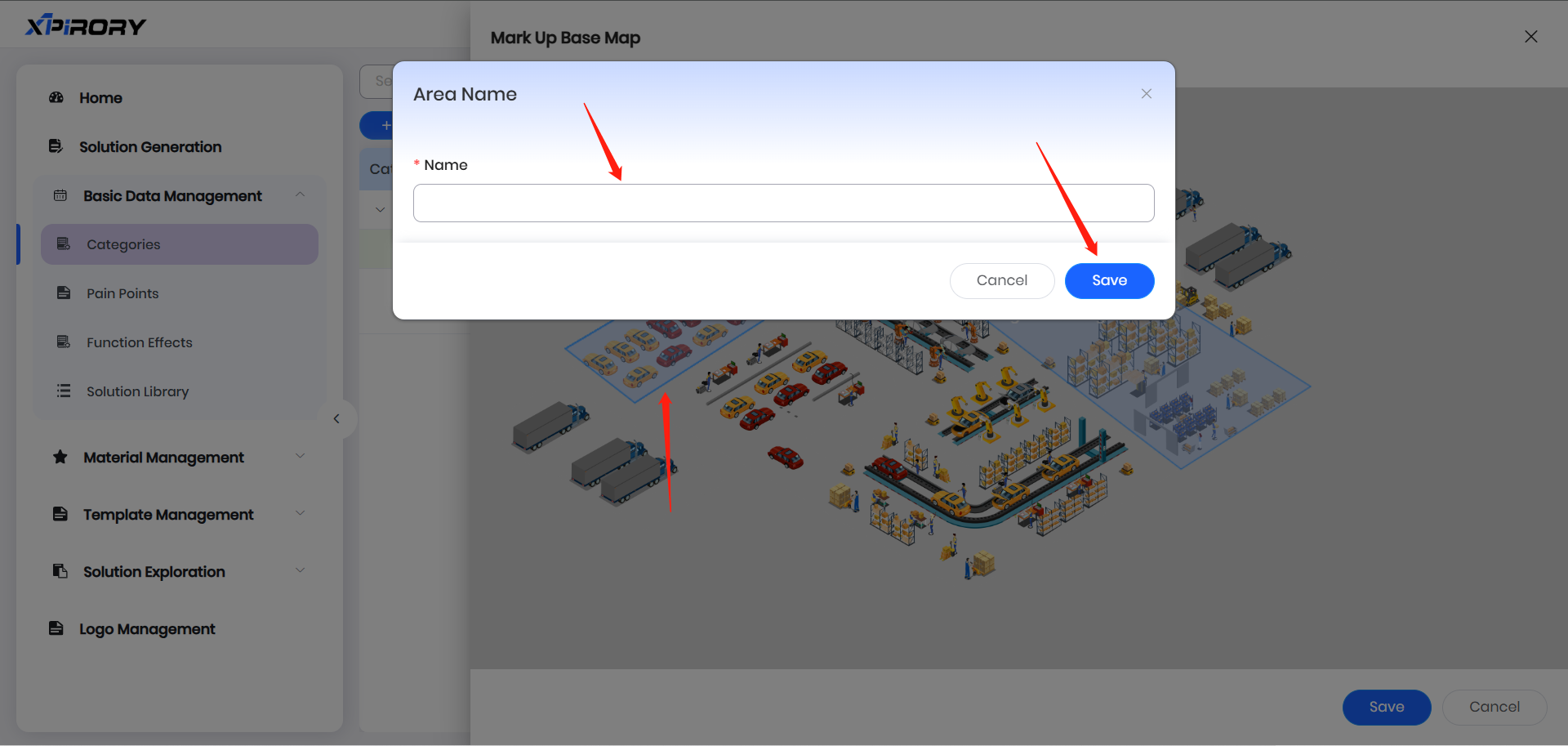Collapse the Basic Data Management section

point(300,195)
